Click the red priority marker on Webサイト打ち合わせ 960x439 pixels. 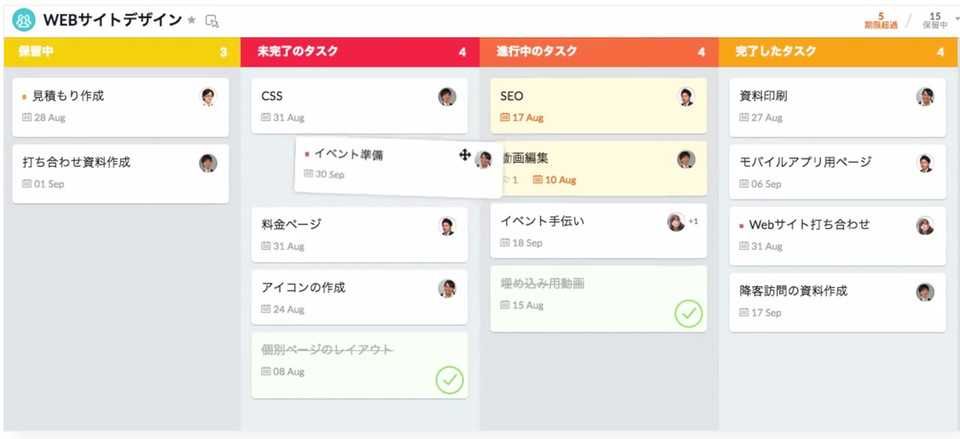click(x=741, y=225)
